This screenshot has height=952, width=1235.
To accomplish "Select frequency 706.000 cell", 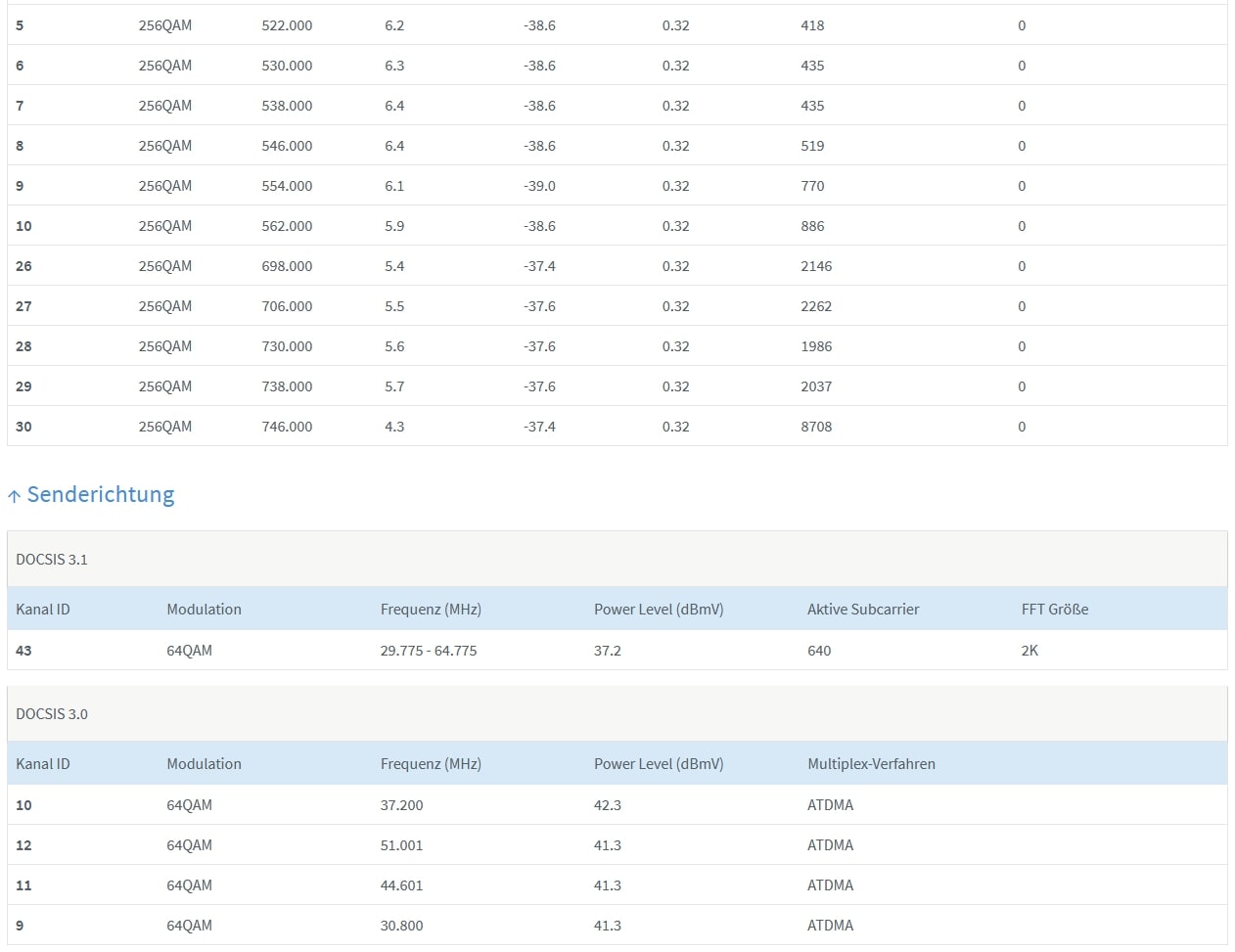I will (287, 306).
